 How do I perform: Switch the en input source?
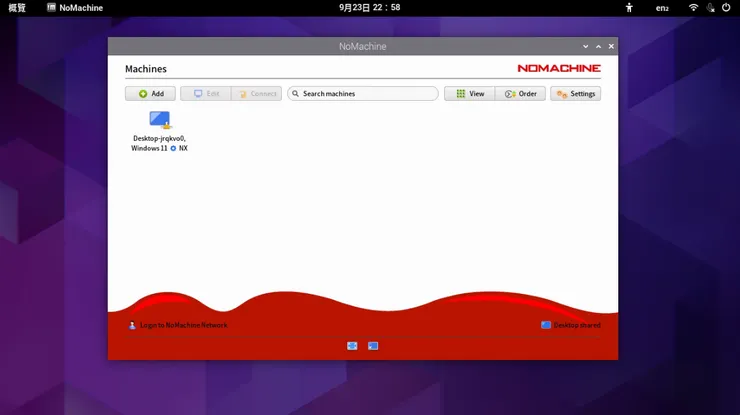point(662,8)
